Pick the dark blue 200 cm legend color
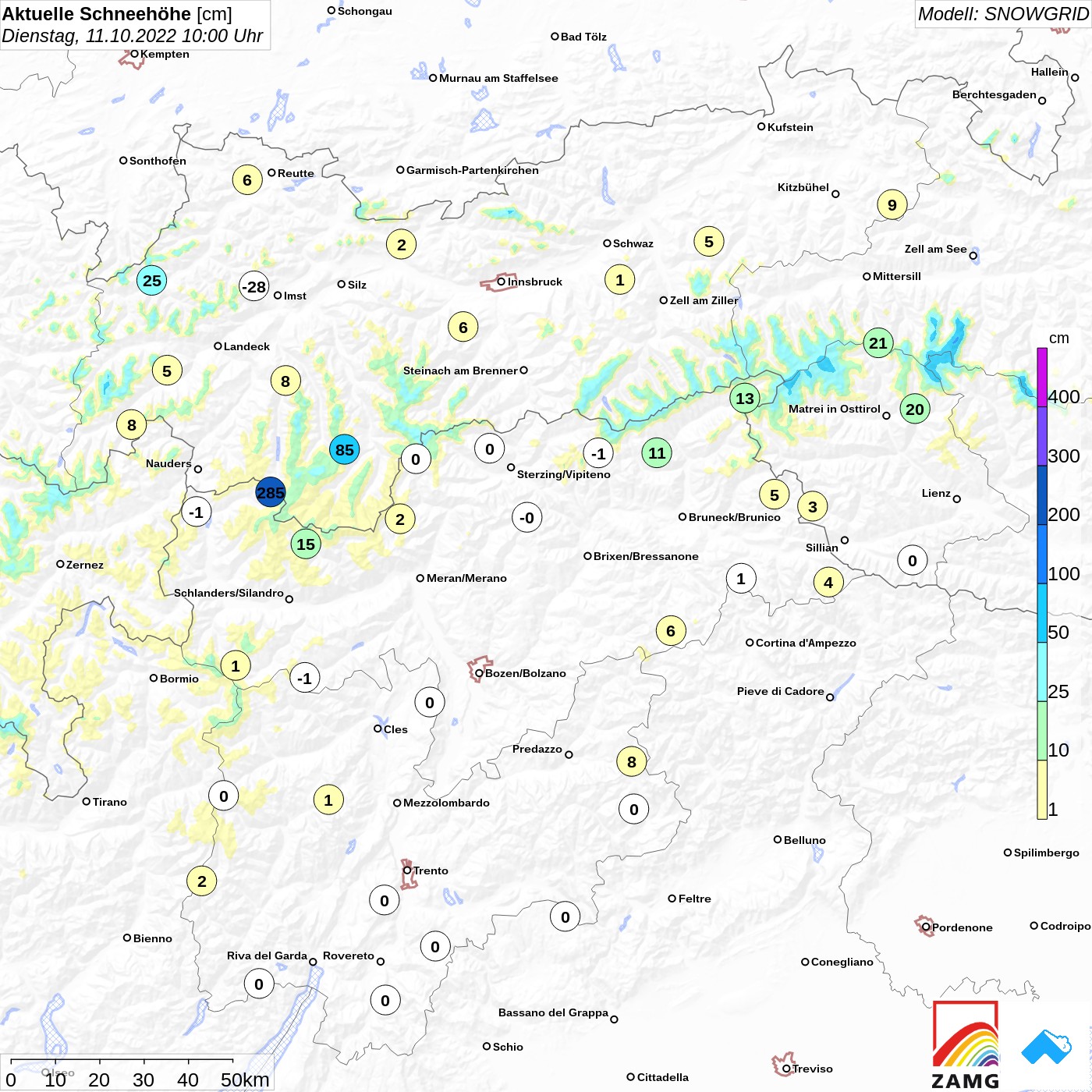This screenshot has height=1092, width=1092. 1042,495
